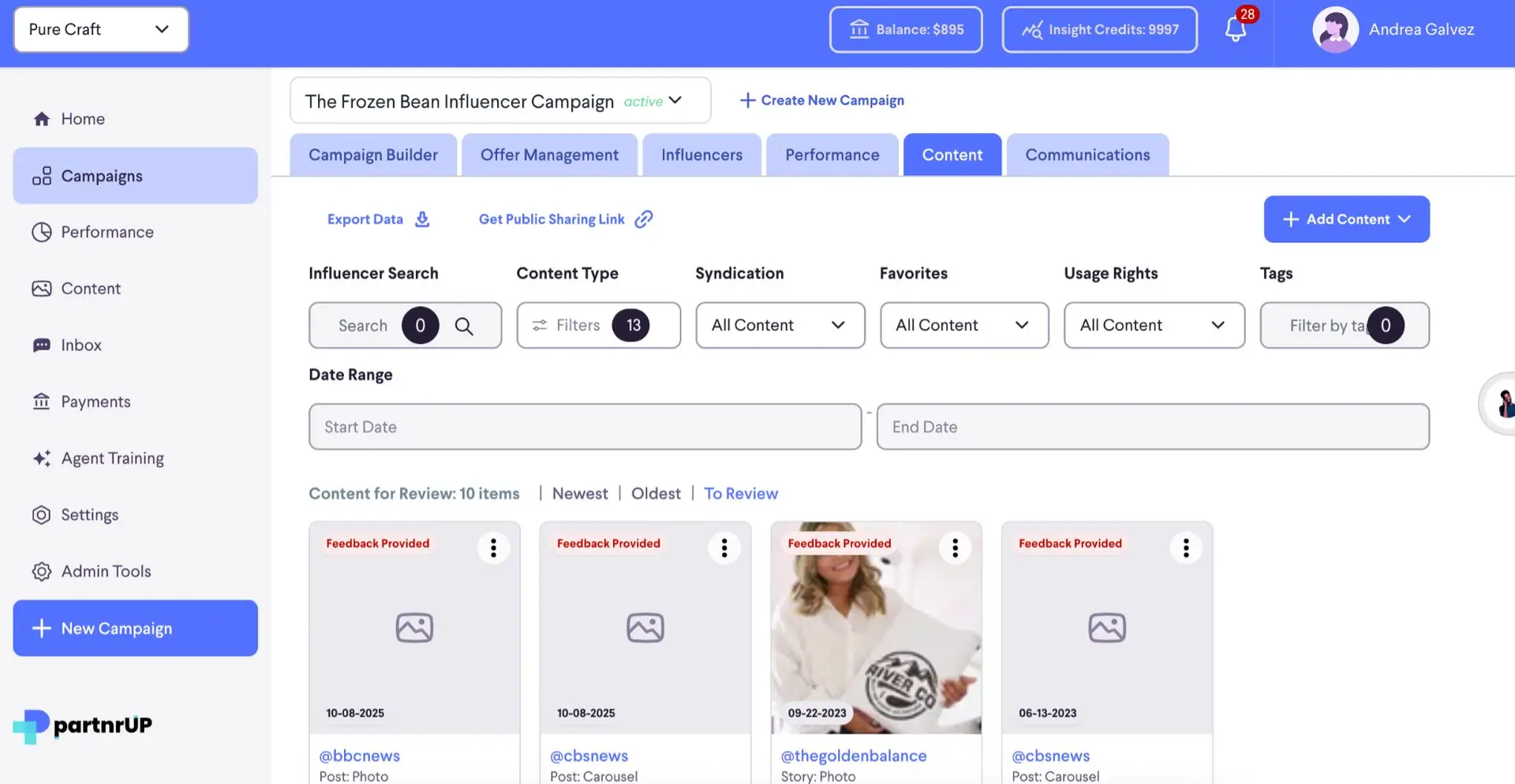The width and height of the screenshot is (1515, 784).
Task: Click the Agent Training label in sidebar
Action: point(113,458)
